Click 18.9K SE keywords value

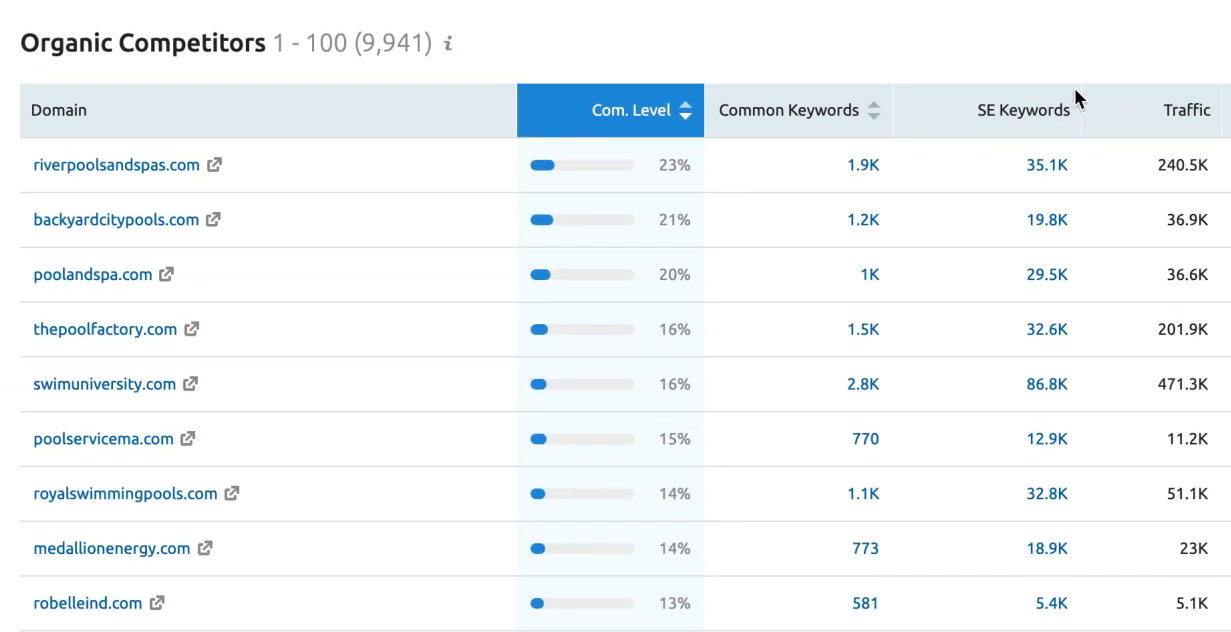click(x=1047, y=548)
